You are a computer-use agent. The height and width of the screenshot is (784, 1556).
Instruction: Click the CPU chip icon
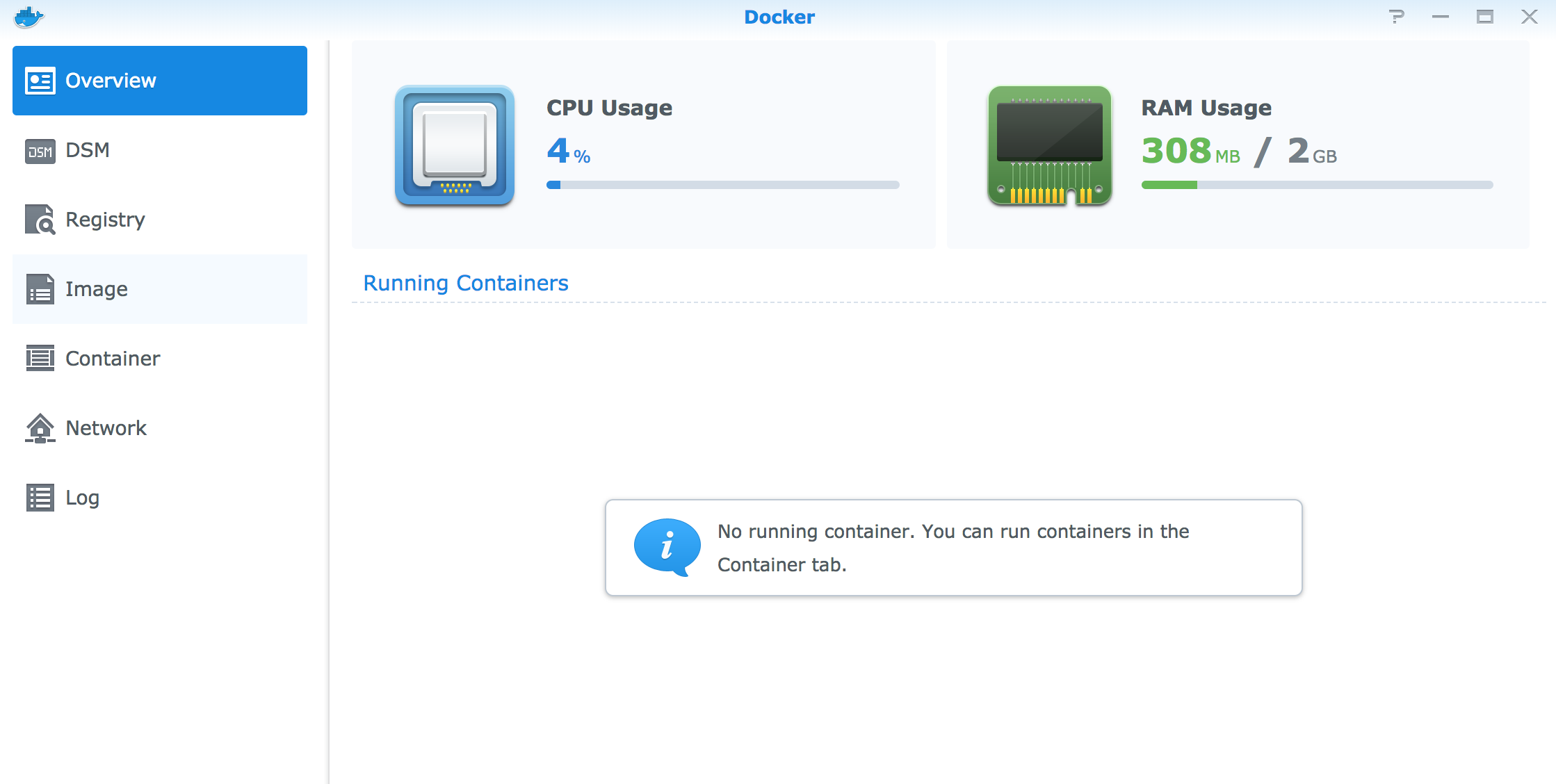tap(455, 145)
